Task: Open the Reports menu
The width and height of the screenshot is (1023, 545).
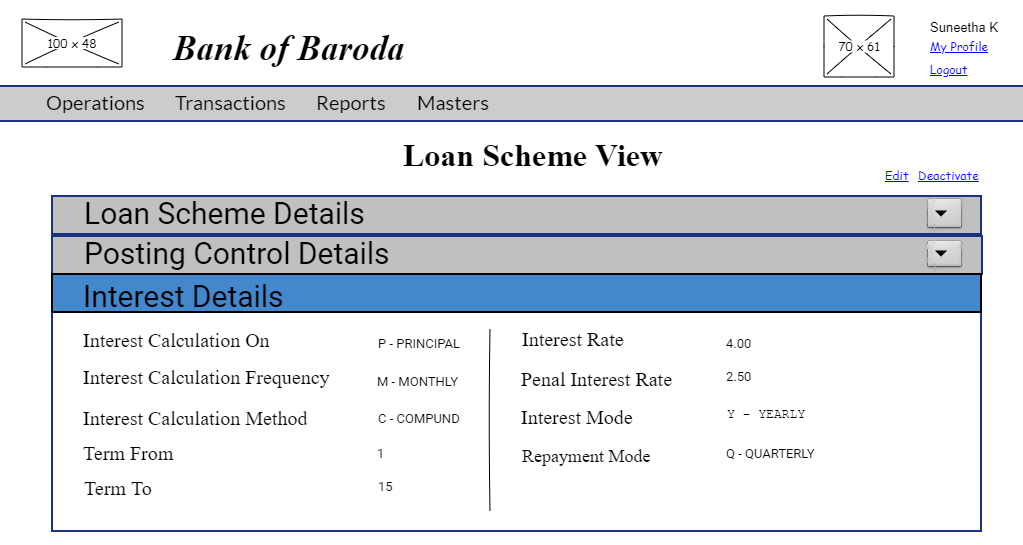Action: click(351, 103)
